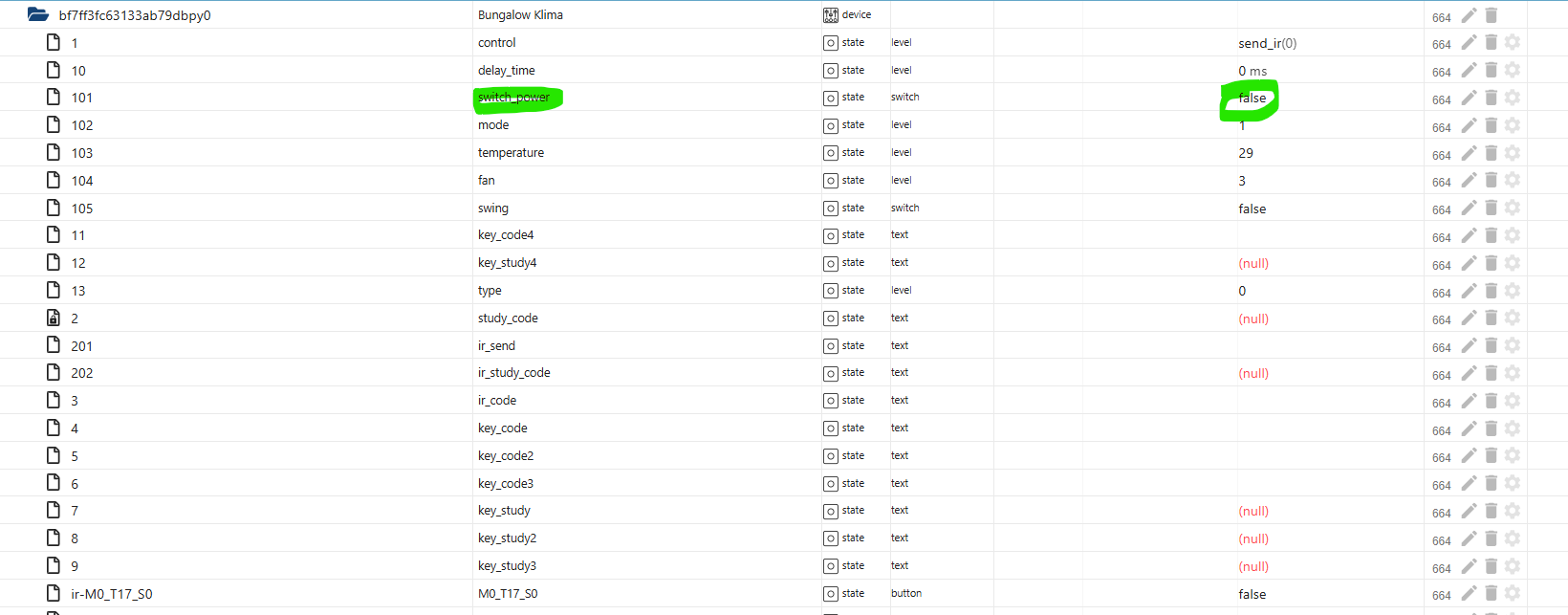Edit the switch_power row with the pencil
1568x615 pixels.
pyautogui.click(x=1469, y=98)
